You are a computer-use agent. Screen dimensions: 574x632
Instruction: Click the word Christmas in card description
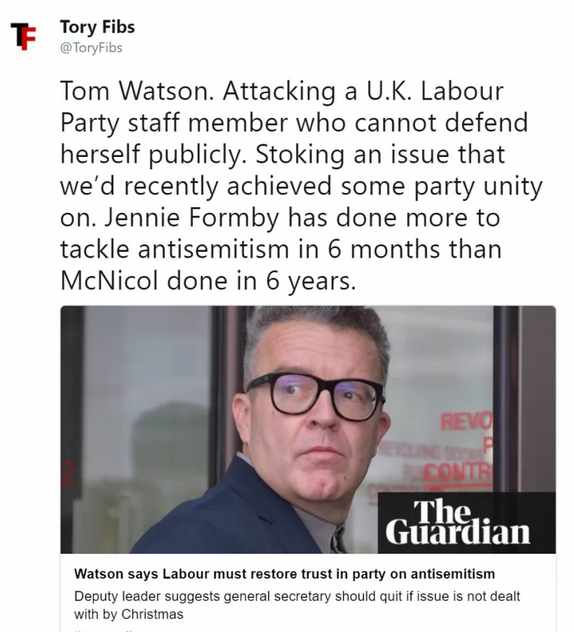click(152, 614)
